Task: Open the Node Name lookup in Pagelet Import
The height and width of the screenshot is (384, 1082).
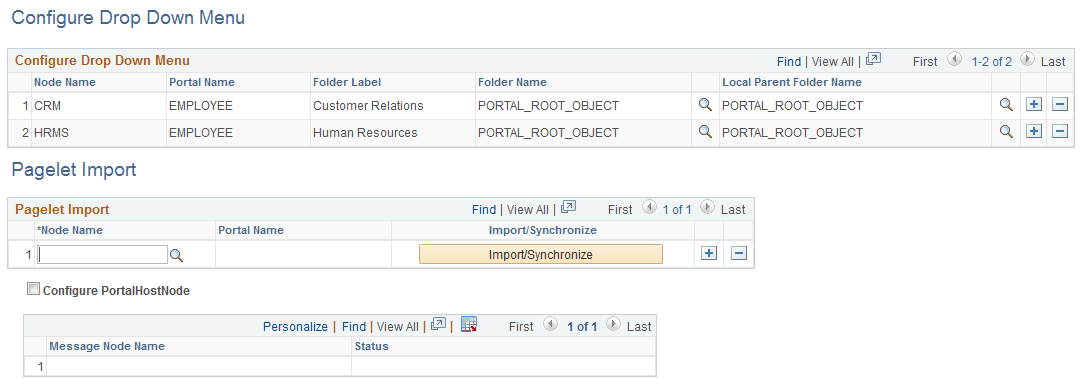Action: pyautogui.click(x=177, y=255)
